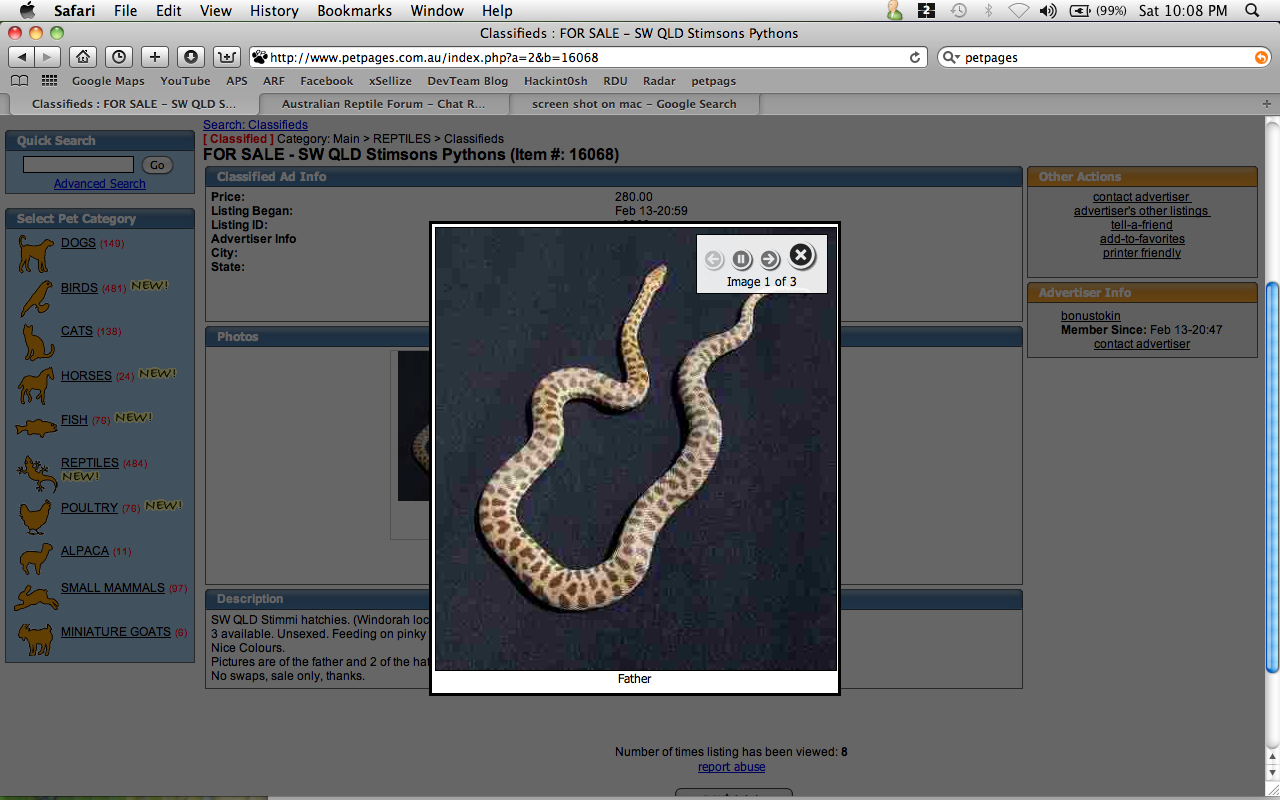Click the father python lightbox image
This screenshot has height=800, width=1280.
(x=635, y=448)
